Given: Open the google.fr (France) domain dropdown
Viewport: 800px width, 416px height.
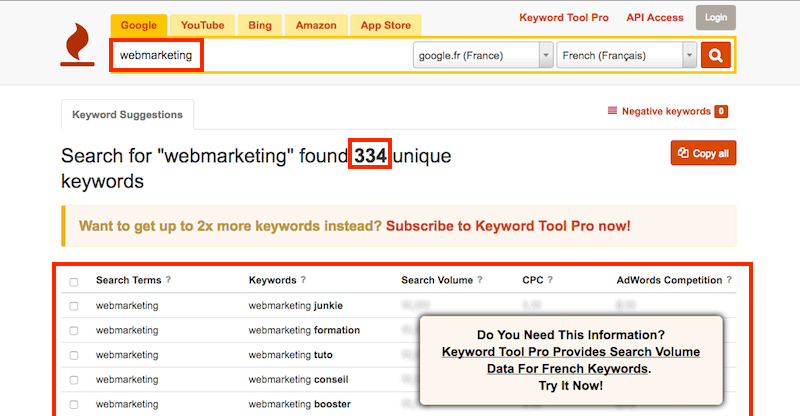Looking at the screenshot, I should [x=483, y=55].
